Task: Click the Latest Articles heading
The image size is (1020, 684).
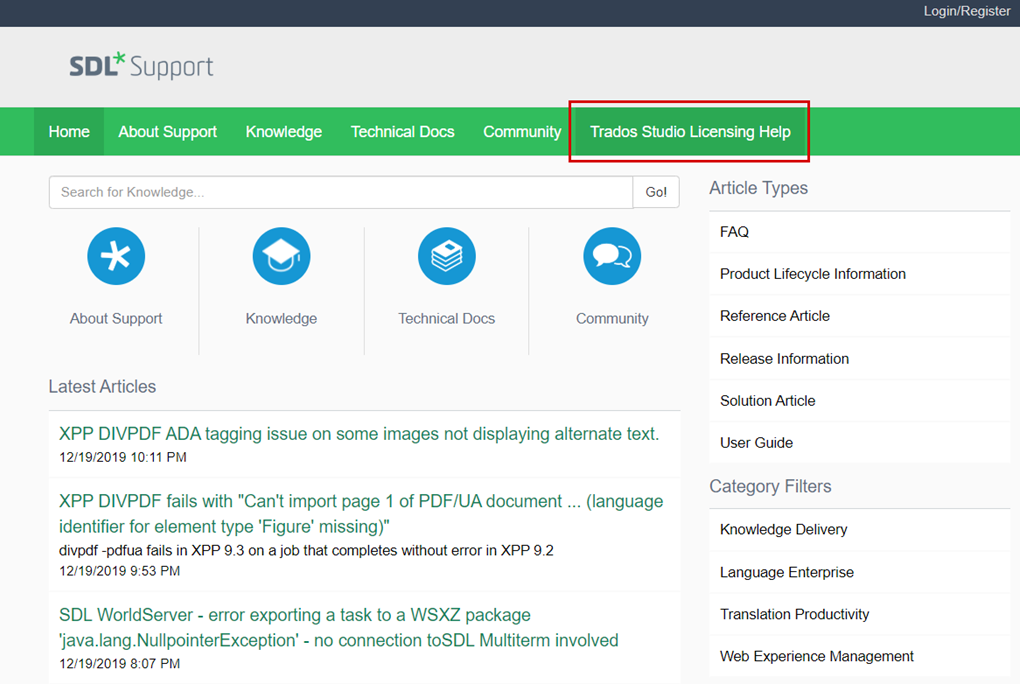Action: click(x=102, y=387)
